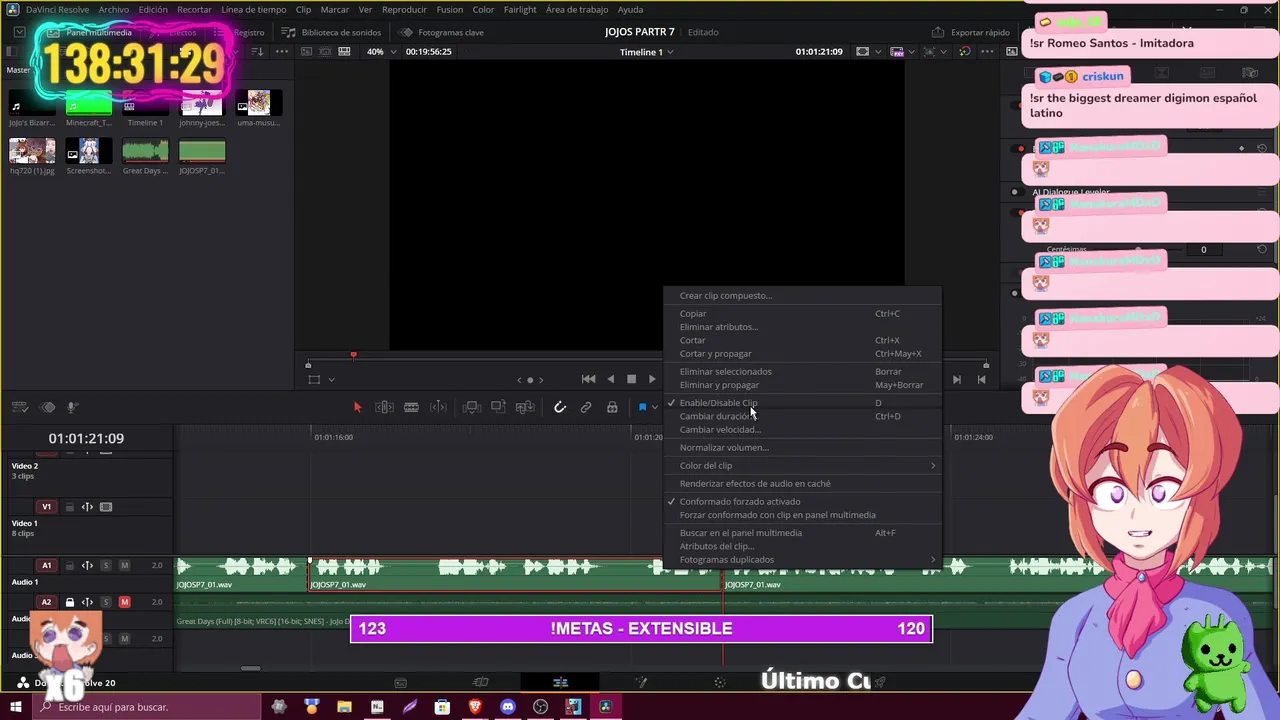
Task: Open the media pool three-dots options menu
Action: (282, 51)
